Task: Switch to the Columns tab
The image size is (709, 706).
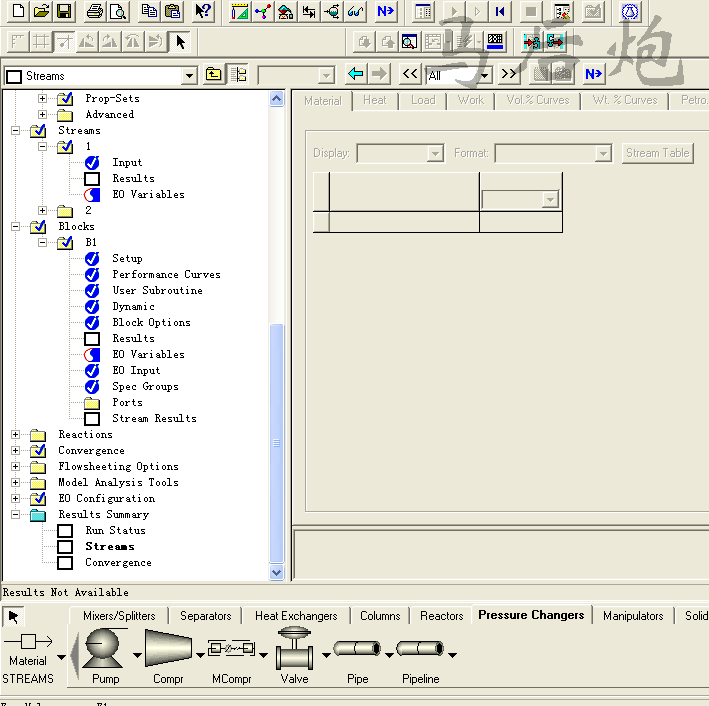Action: point(380,616)
